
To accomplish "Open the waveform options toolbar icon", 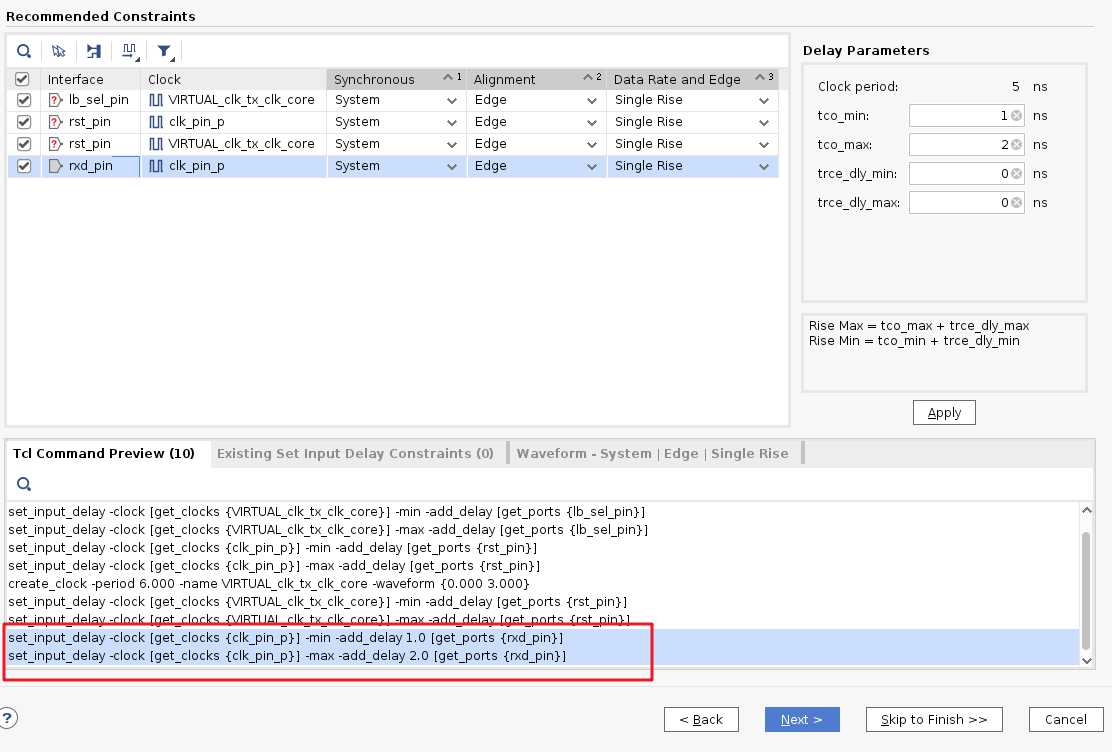I will click(129, 50).
